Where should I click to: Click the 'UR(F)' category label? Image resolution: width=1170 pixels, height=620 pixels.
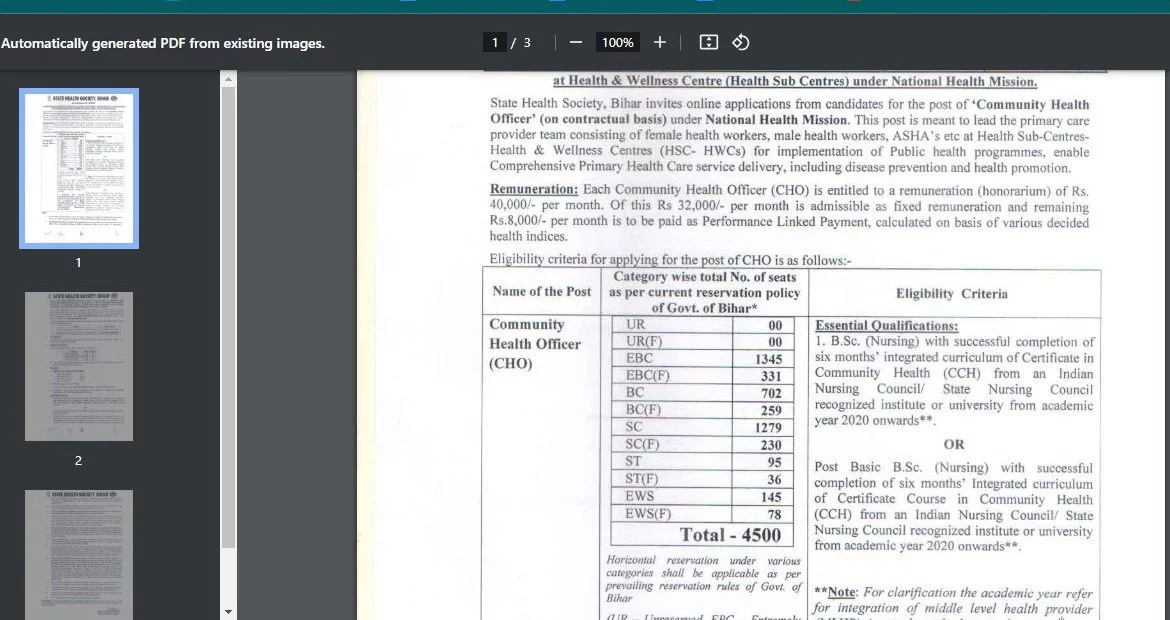[644, 341]
